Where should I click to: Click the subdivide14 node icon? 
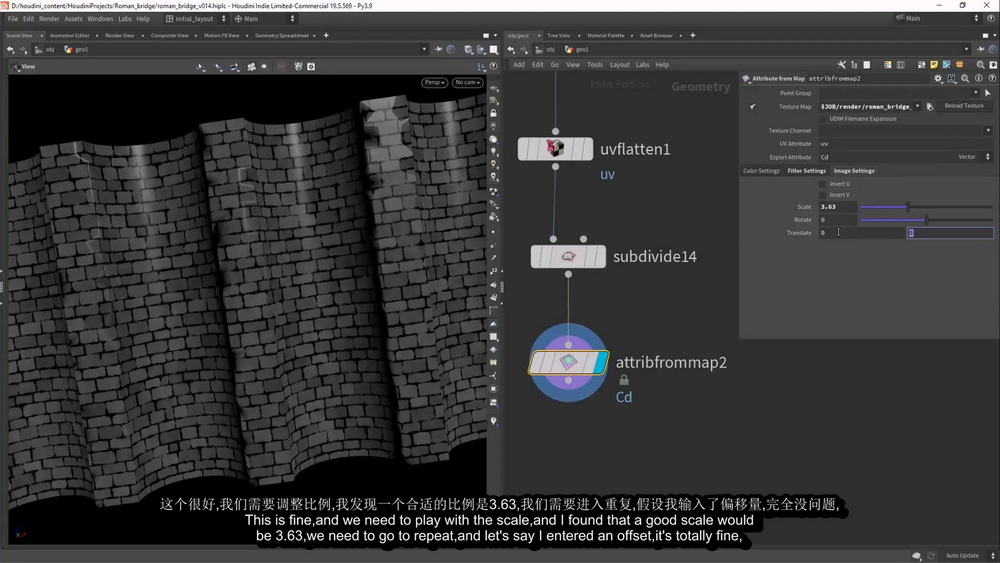tap(568, 256)
